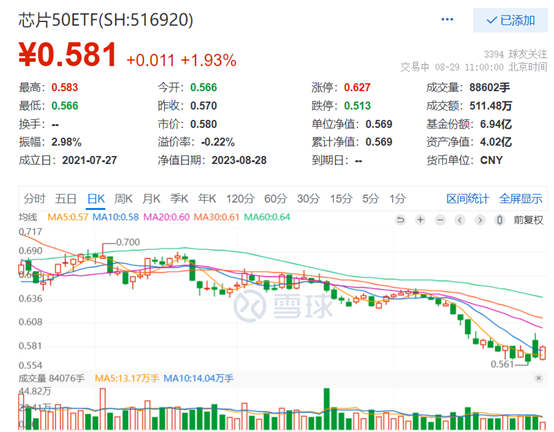Screen dimensions: 554x432
Task: Move chart left with the arrow icon
Action: tap(460, 220)
